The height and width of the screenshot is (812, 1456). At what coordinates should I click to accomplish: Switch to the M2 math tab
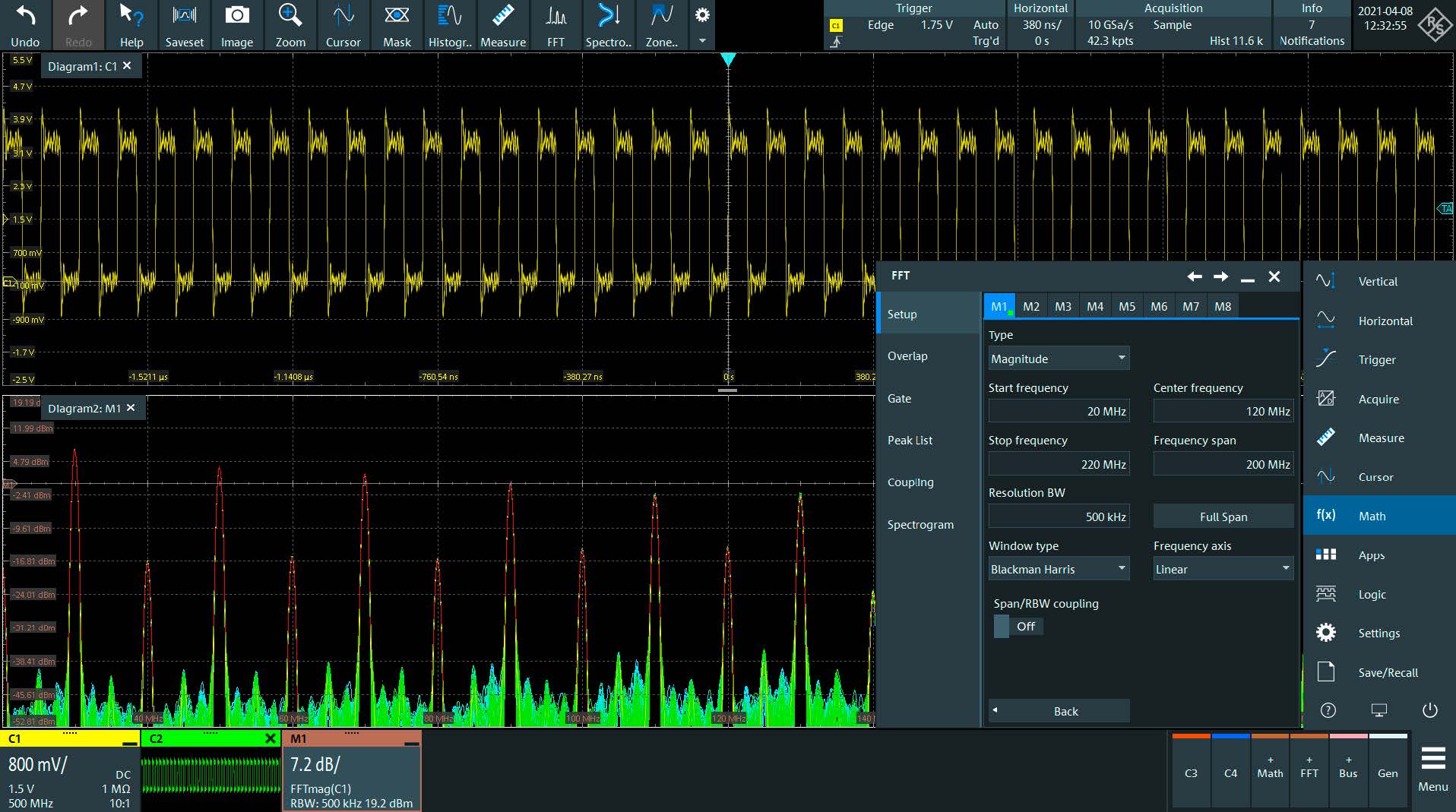[1030, 306]
